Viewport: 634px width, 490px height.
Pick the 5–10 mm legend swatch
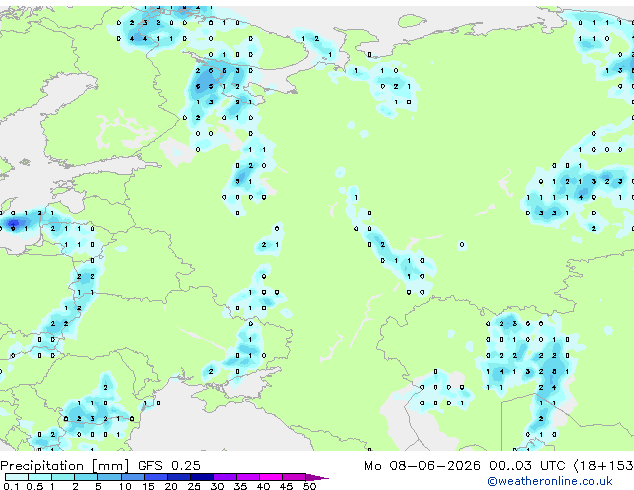point(109,477)
